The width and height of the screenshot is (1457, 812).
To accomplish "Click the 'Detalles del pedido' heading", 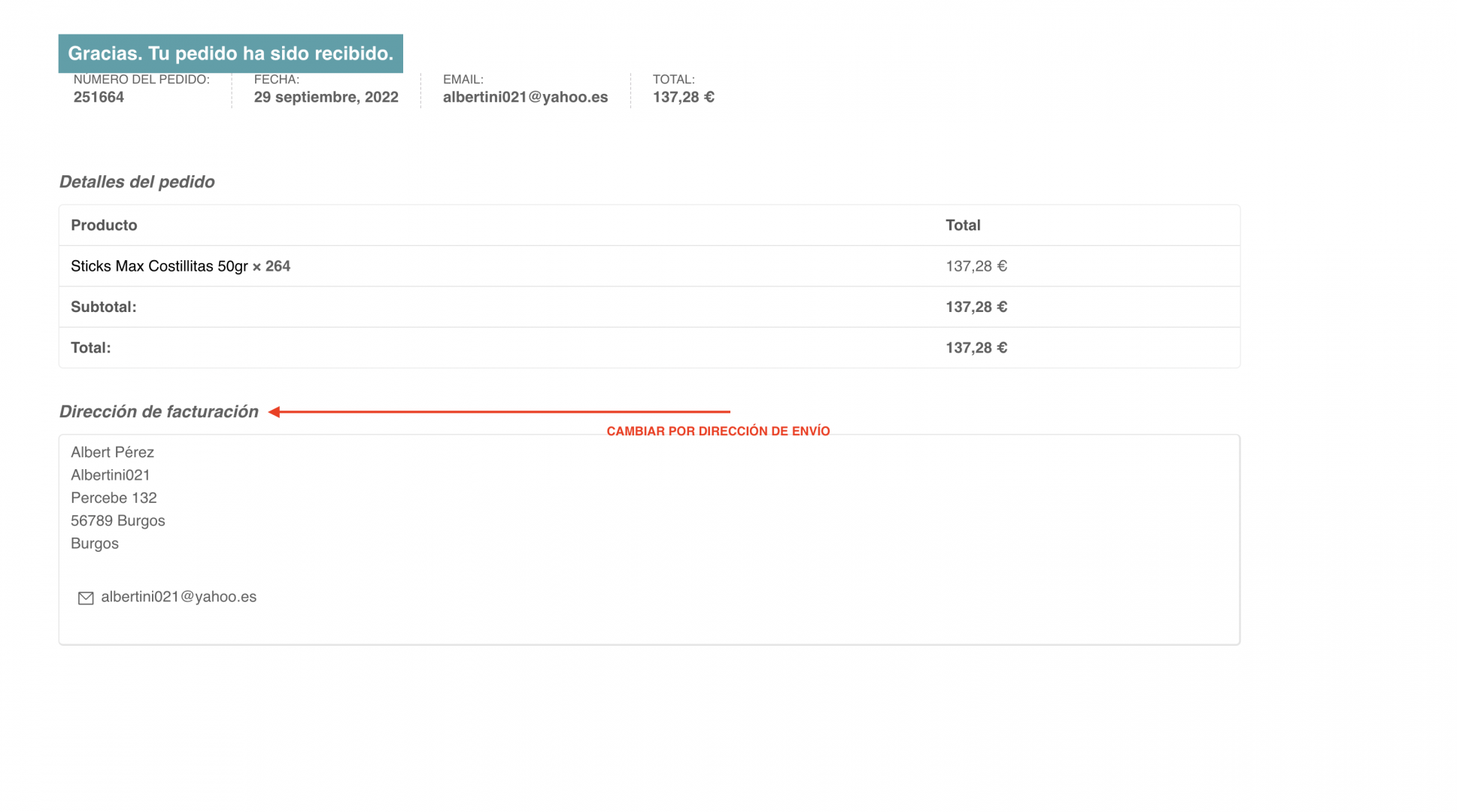I will pos(137,182).
